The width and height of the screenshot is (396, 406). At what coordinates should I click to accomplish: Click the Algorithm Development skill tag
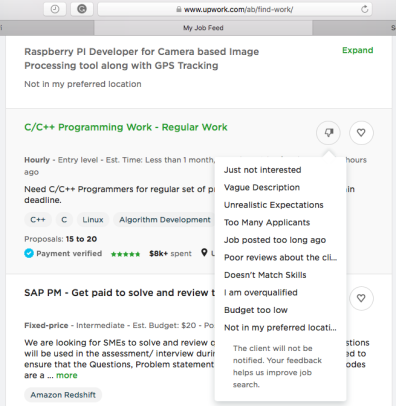pyautogui.click(x=165, y=220)
